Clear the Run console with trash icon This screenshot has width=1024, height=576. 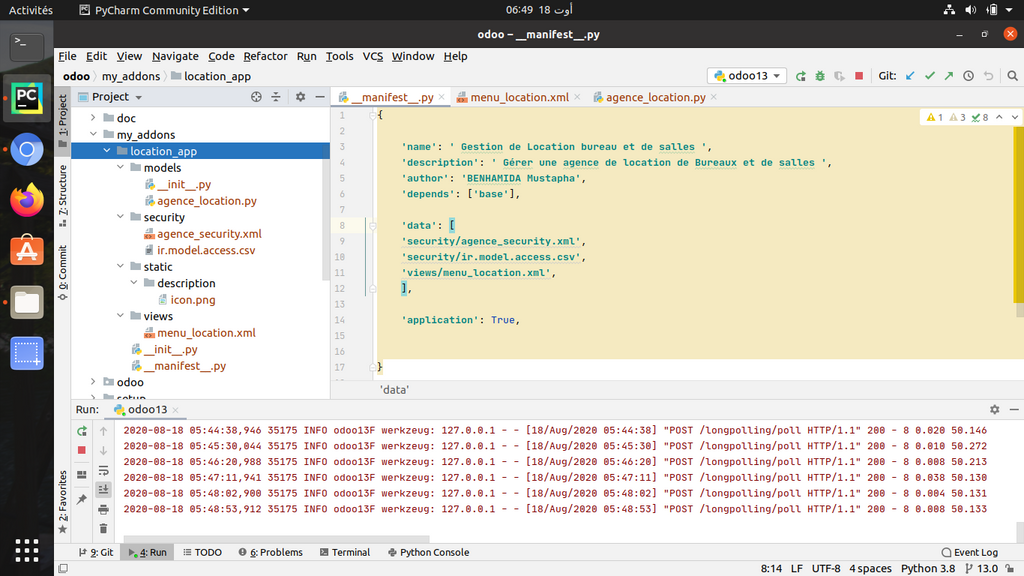coord(103,526)
